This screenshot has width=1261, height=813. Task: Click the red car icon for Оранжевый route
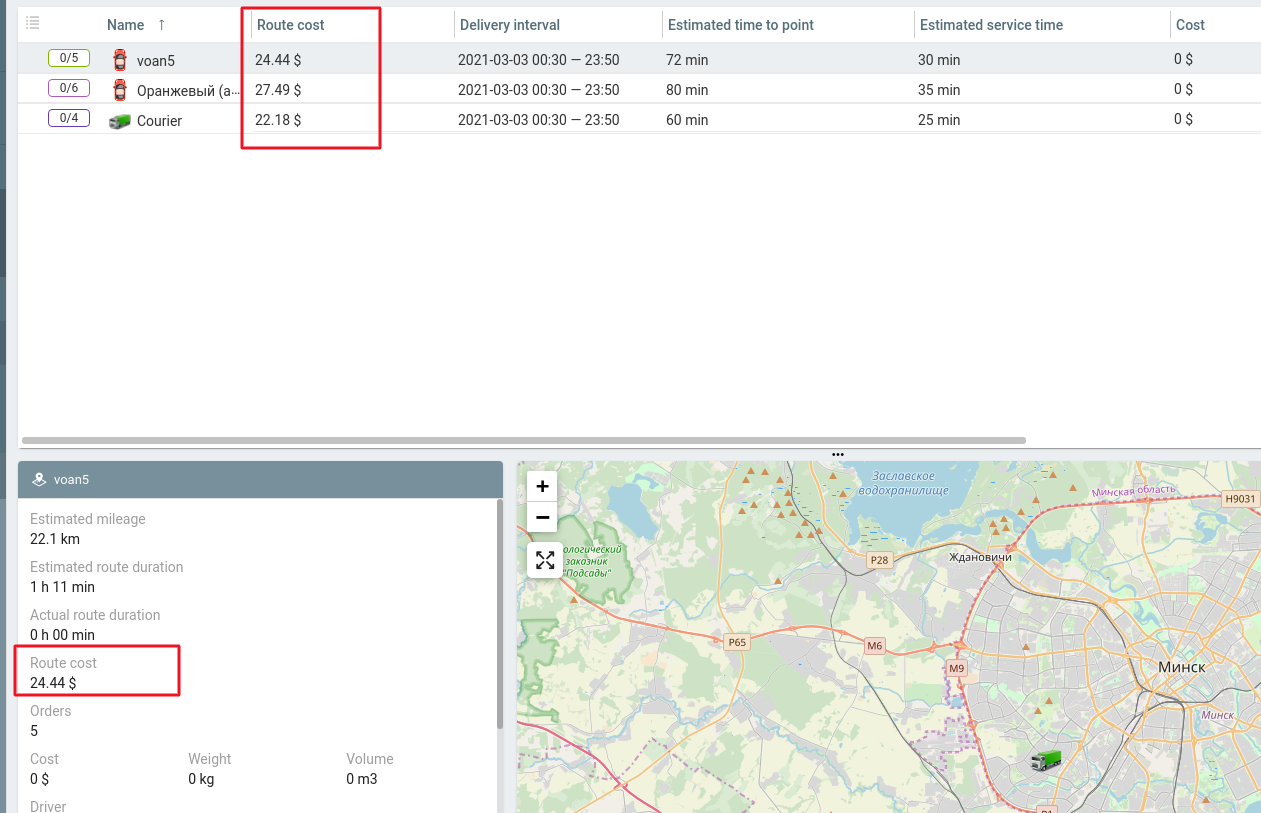click(120, 90)
